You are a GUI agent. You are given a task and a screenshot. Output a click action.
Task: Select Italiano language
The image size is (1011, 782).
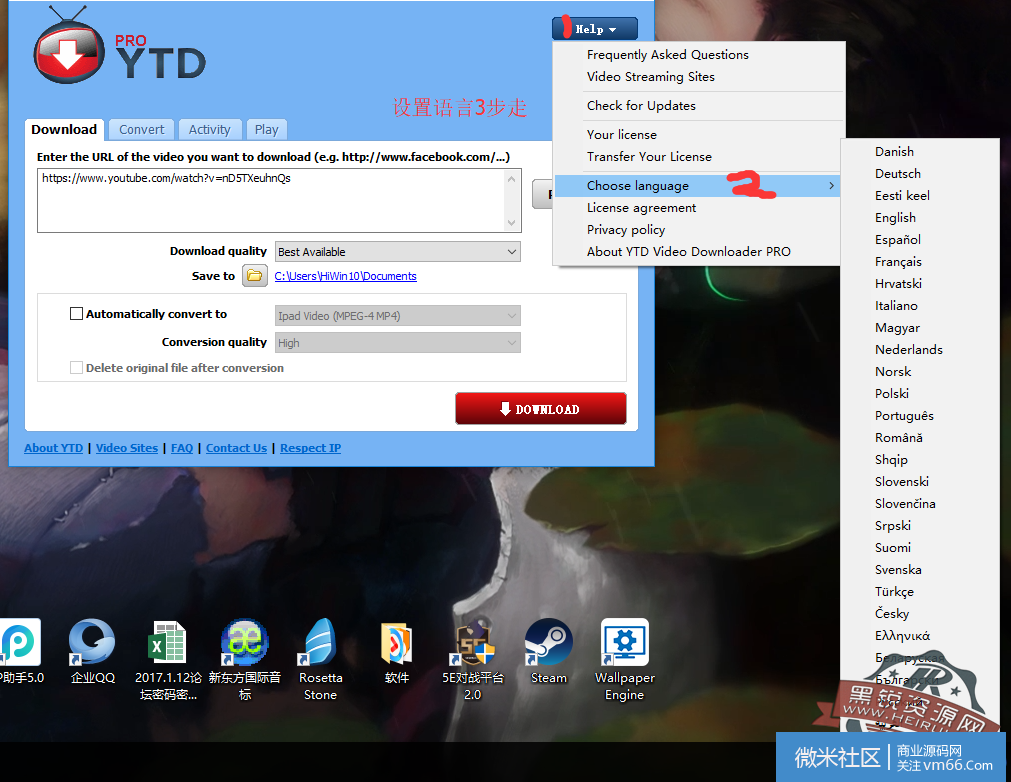pyautogui.click(x=896, y=306)
